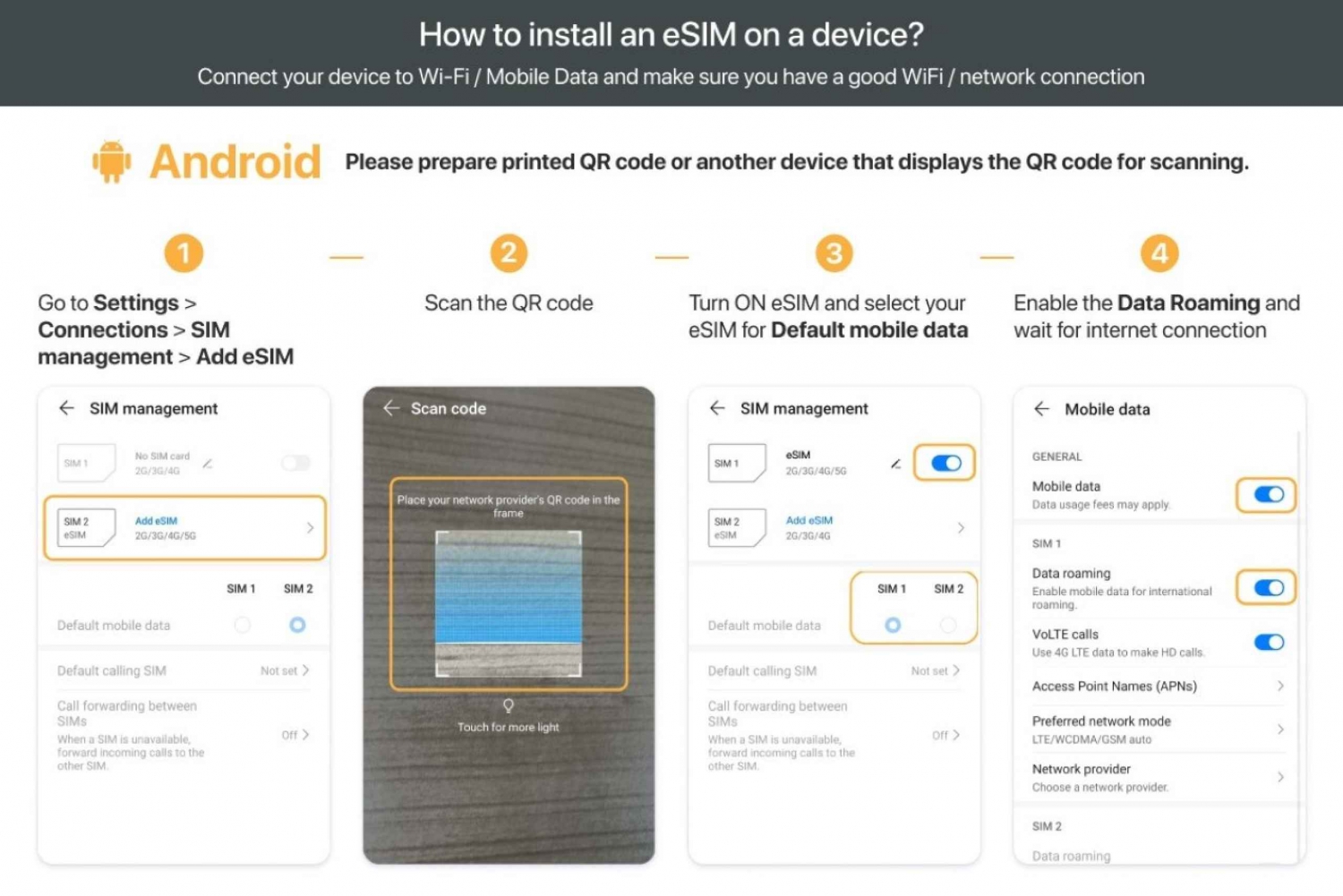This screenshot has width=1343, height=896.
Task: Click Choose a network provider text
Action: tap(1100, 788)
